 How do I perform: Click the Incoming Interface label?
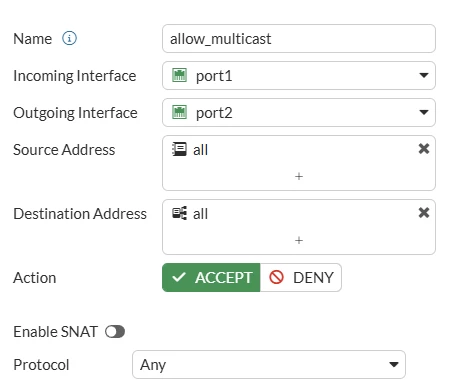coord(75,76)
